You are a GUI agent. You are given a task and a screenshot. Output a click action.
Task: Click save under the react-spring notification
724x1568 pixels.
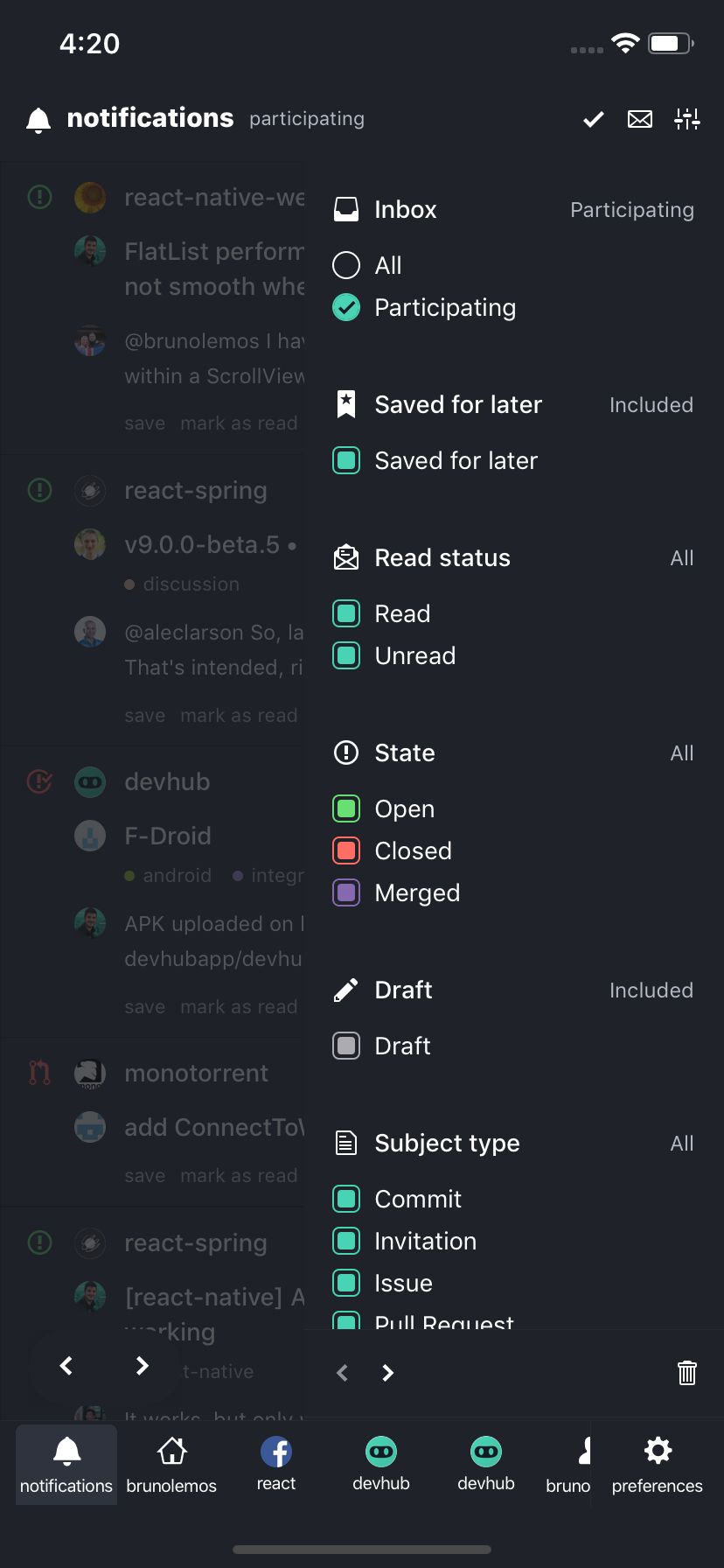[143, 715]
